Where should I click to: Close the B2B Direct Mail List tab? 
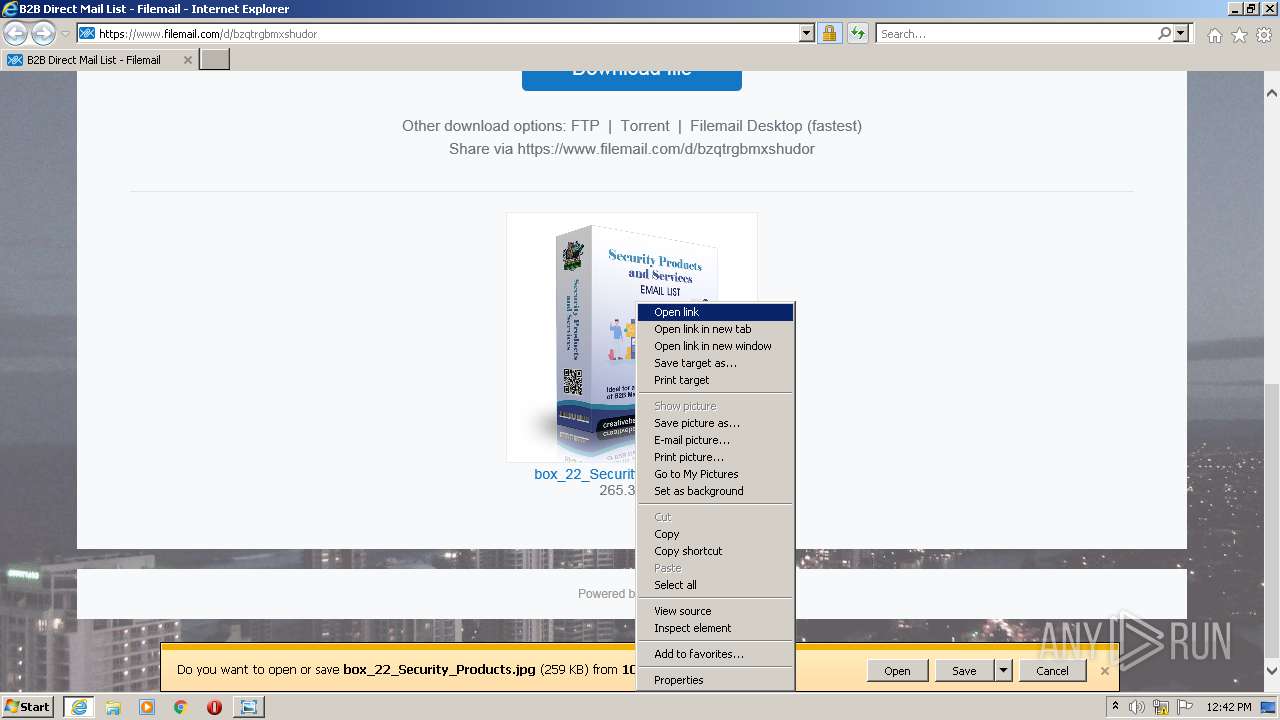click(187, 60)
